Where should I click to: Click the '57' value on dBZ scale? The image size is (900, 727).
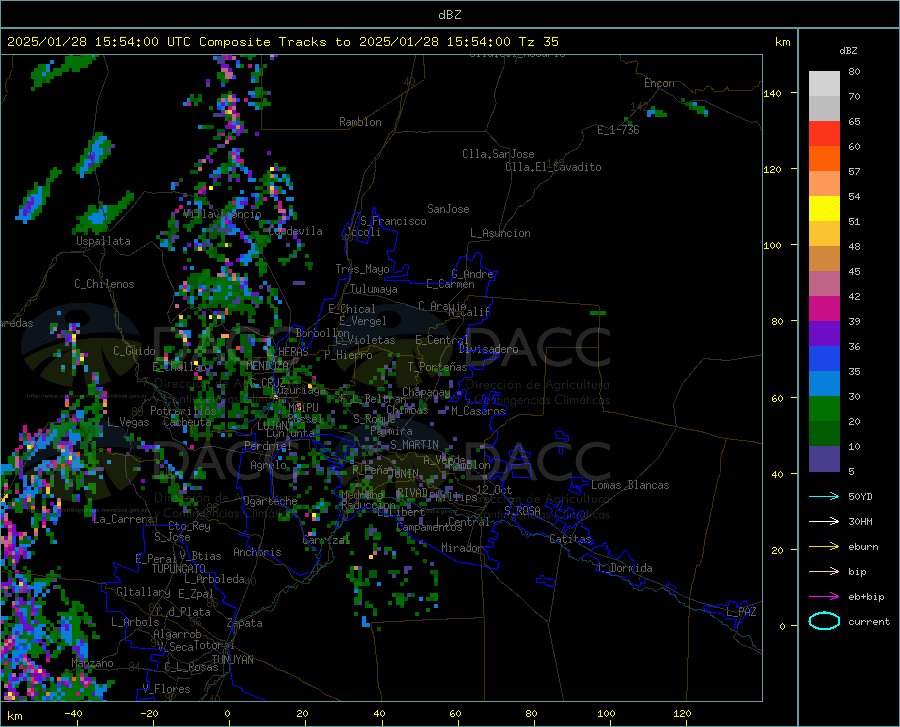pyautogui.click(x=854, y=172)
